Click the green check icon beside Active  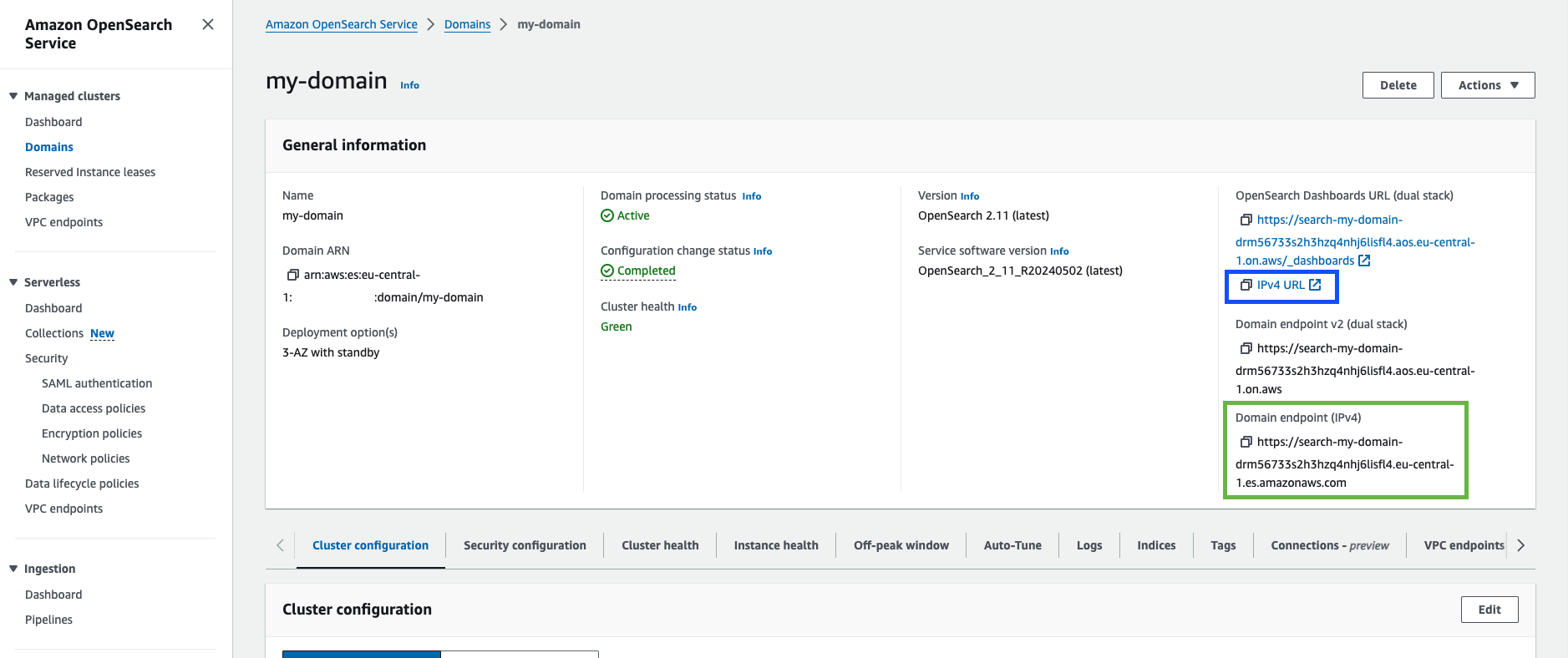pyautogui.click(x=607, y=215)
